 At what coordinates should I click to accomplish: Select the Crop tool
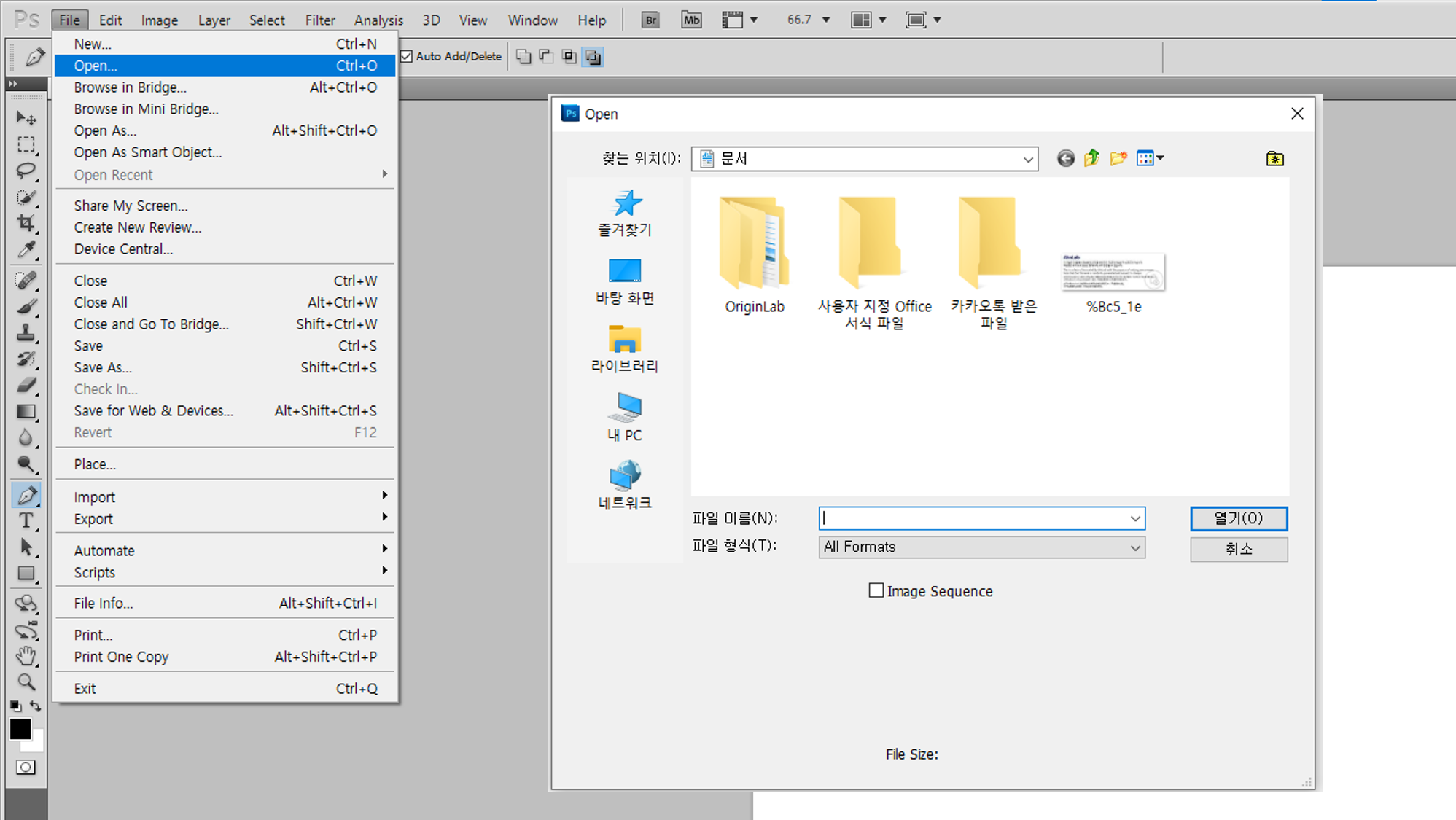coord(26,223)
